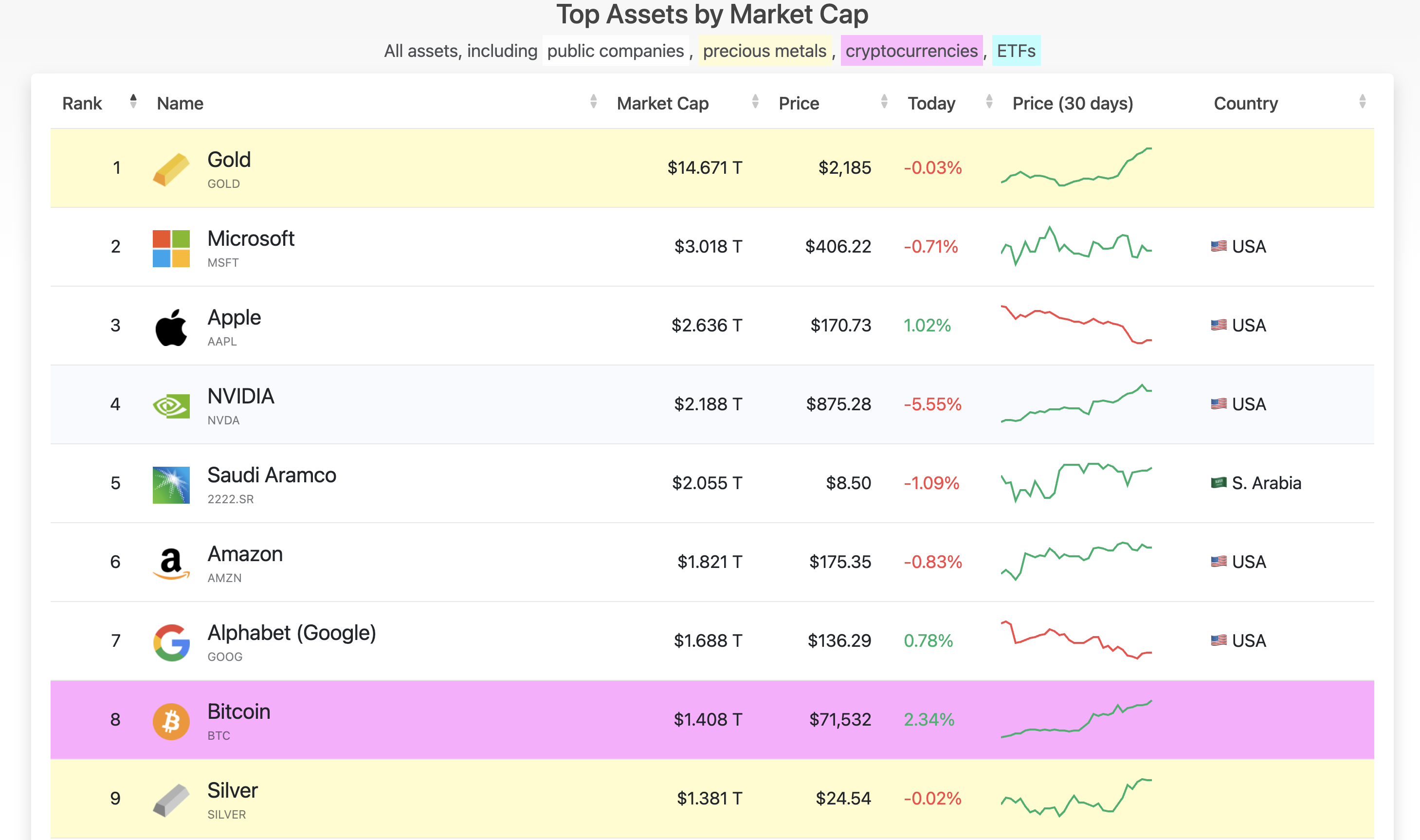Open the Alphabet (Google) link
Image resolution: width=1420 pixels, height=840 pixels.
click(291, 633)
